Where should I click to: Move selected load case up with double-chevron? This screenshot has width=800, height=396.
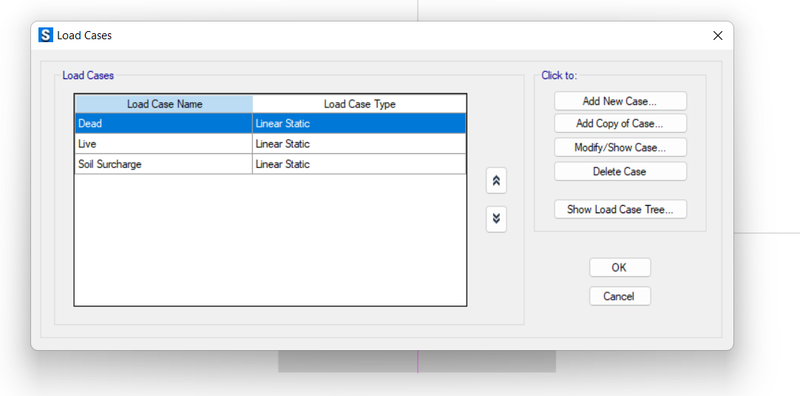(x=496, y=181)
